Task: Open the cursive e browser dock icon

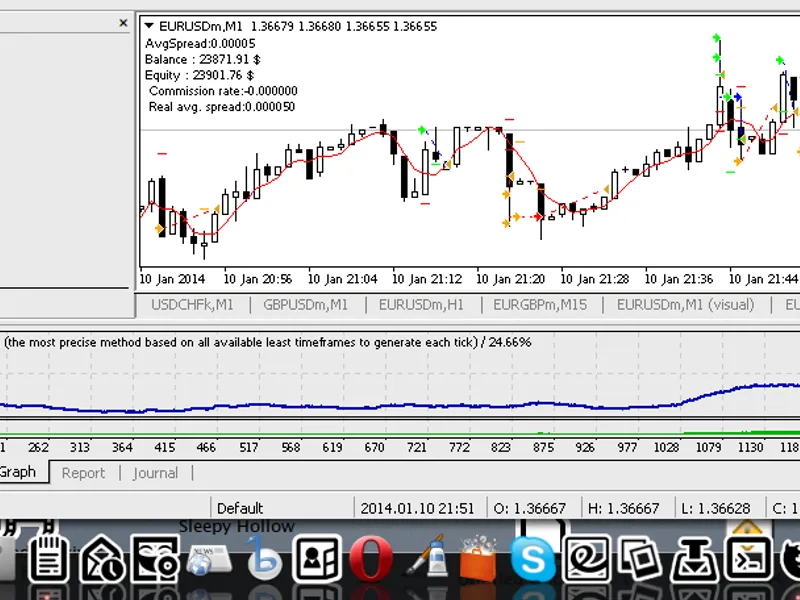Action: point(587,559)
